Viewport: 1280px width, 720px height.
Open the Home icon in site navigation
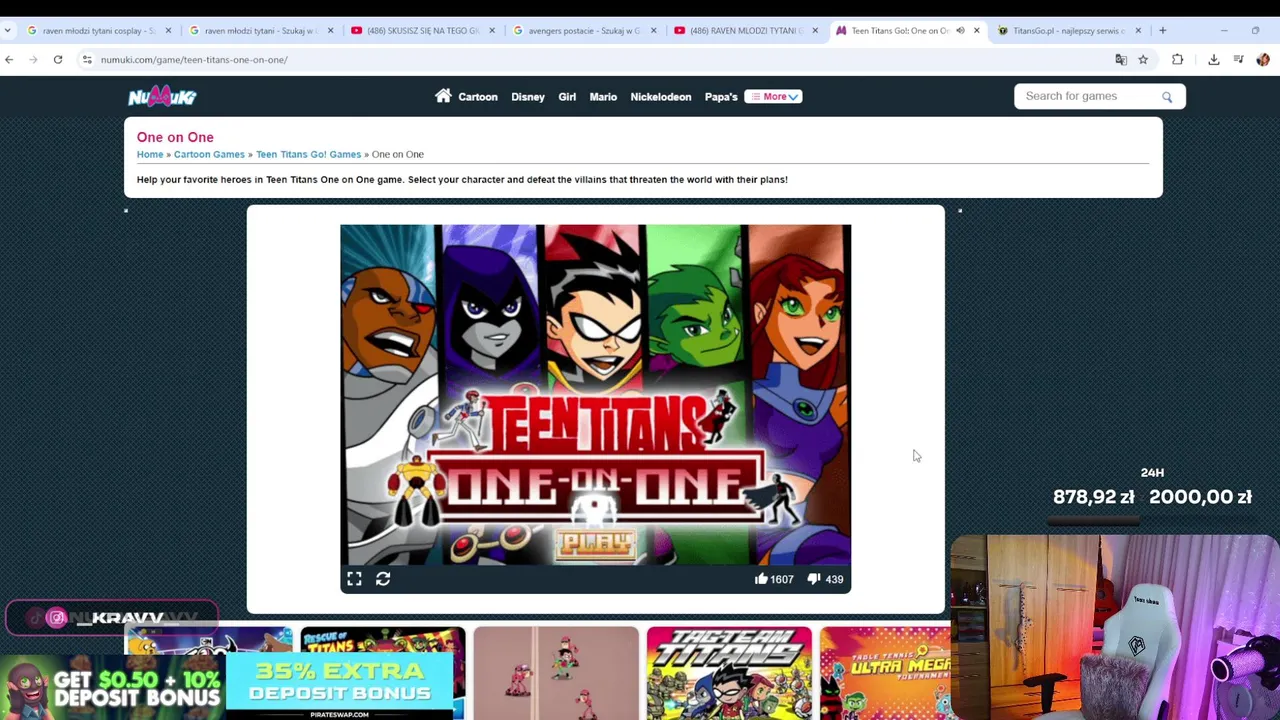(443, 96)
